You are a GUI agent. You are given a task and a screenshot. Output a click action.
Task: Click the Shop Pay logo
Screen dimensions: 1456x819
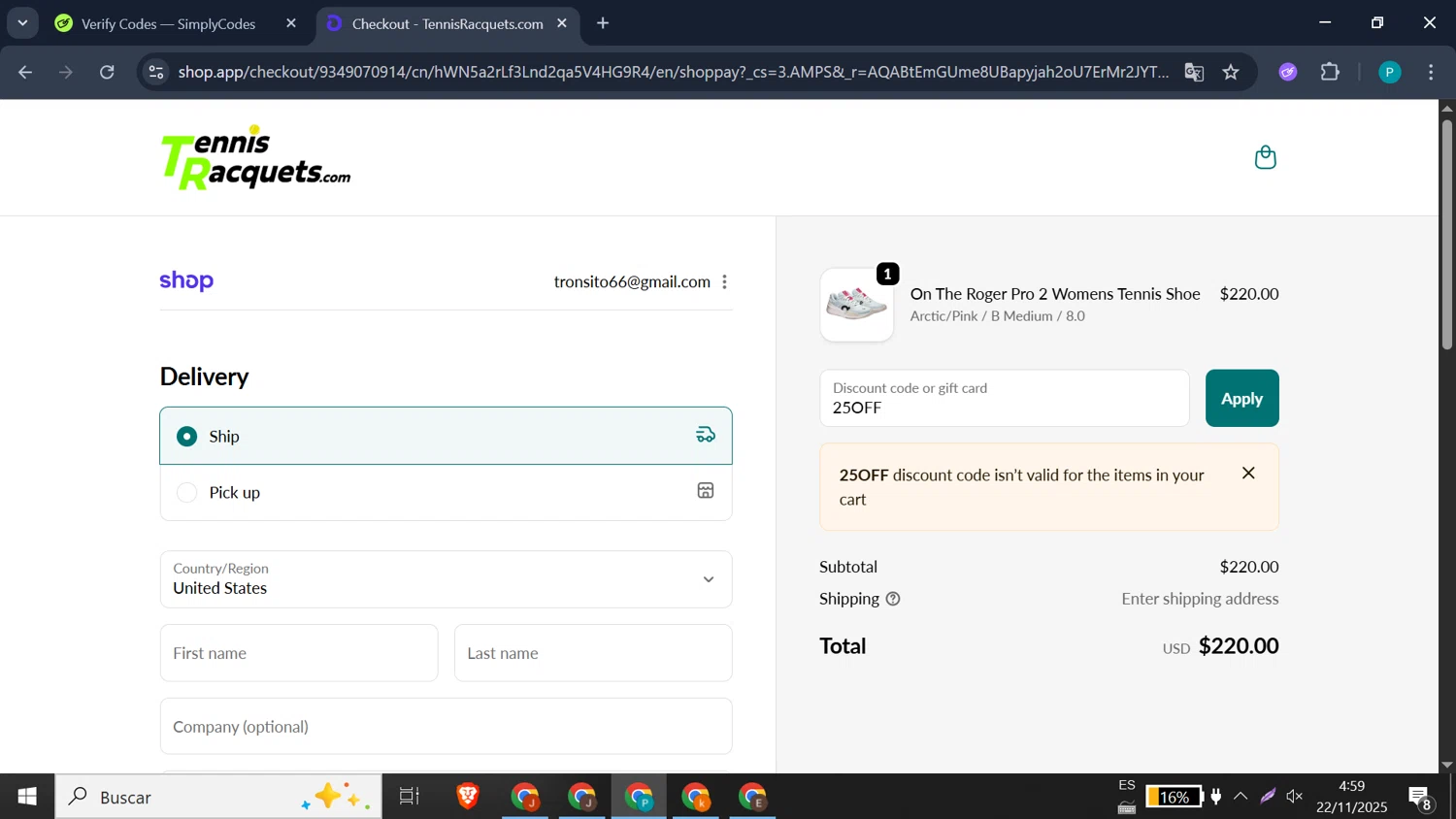[x=186, y=280]
